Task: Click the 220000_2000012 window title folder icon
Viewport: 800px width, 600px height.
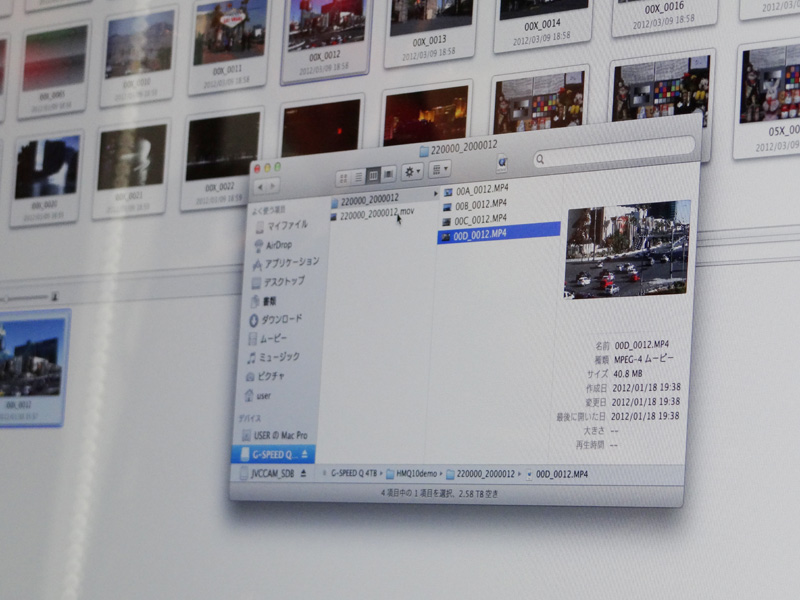Action: [x=423, y=151]
